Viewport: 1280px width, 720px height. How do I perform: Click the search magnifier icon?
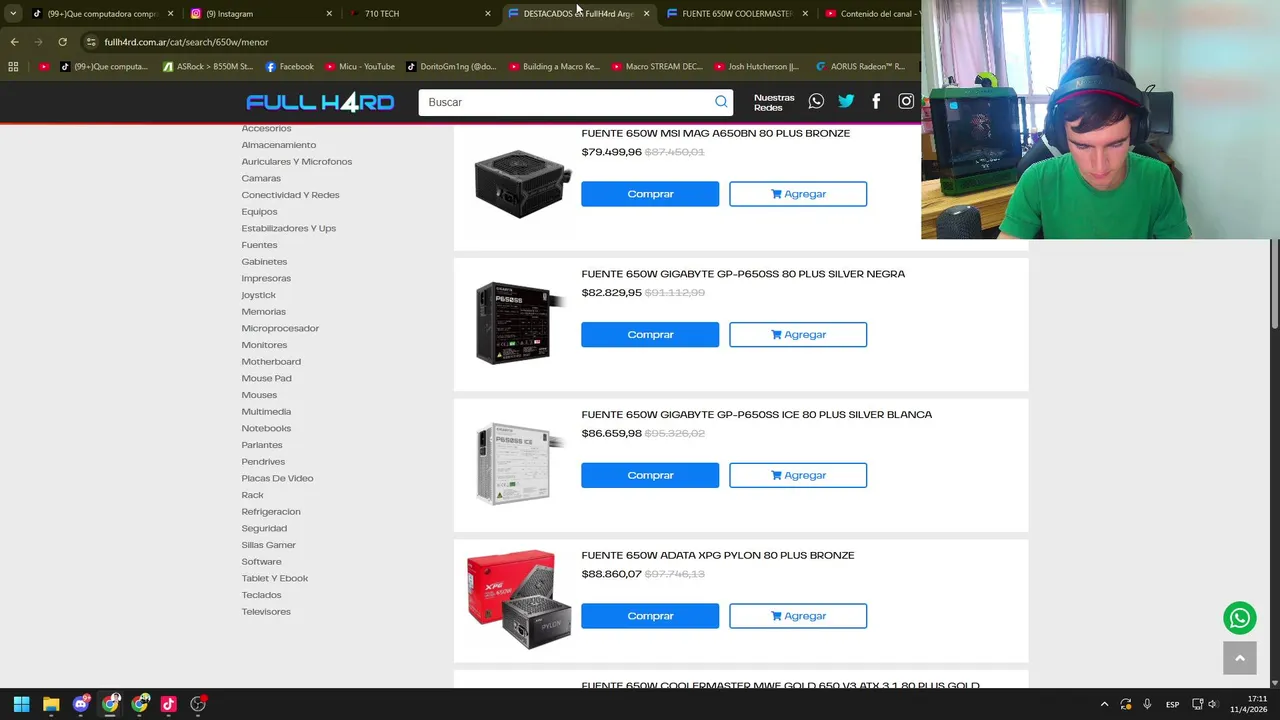pyautogui.click(x=721, y=102)
